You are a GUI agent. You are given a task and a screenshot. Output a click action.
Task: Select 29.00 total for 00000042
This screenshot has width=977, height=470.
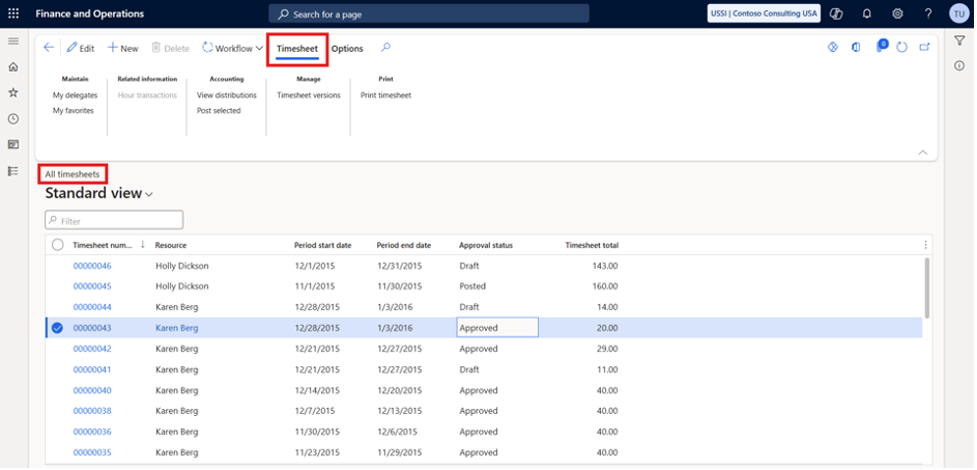[x=608, y=349]
